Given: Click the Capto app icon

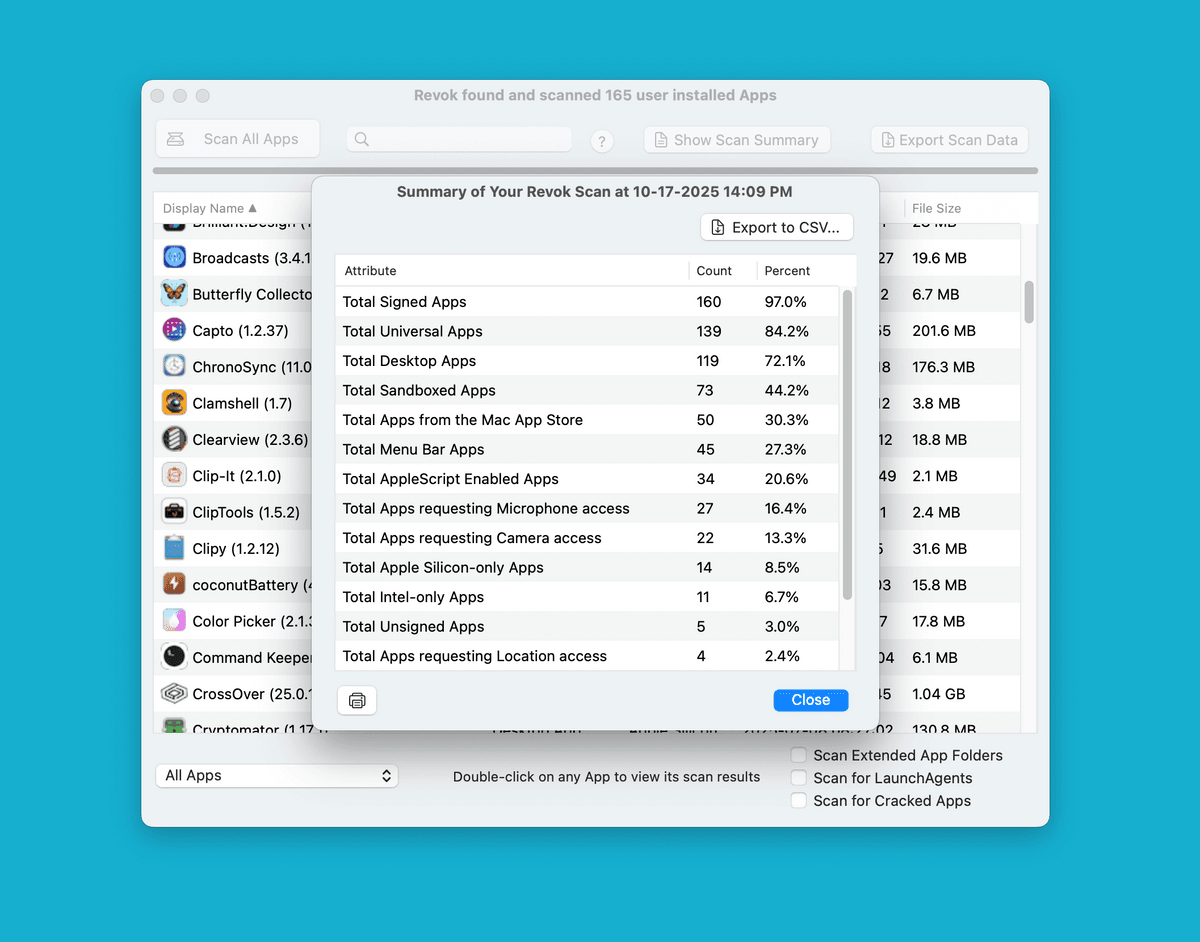Looking at the screenshot, I should (x=174, y=330).
